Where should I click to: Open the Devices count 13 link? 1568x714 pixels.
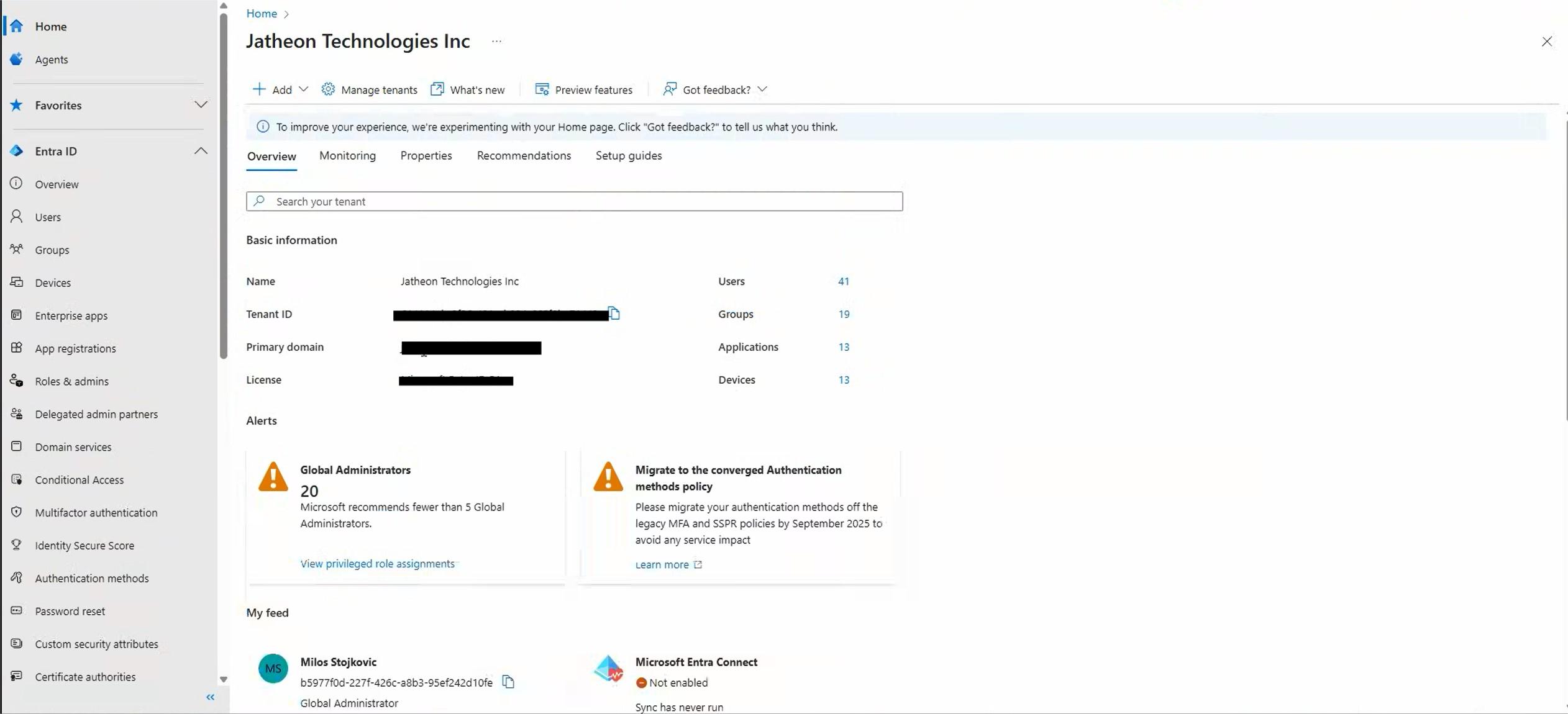[x=844, y=380]
